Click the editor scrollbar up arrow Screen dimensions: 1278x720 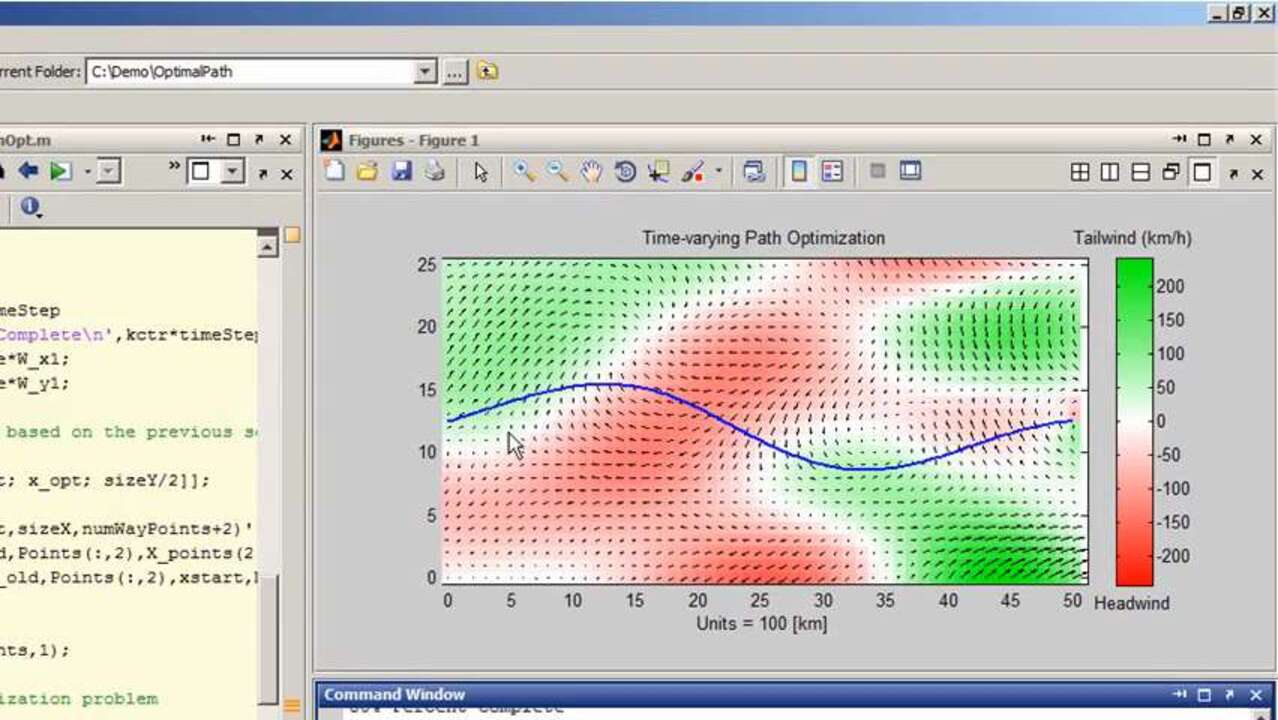[267, 244]
